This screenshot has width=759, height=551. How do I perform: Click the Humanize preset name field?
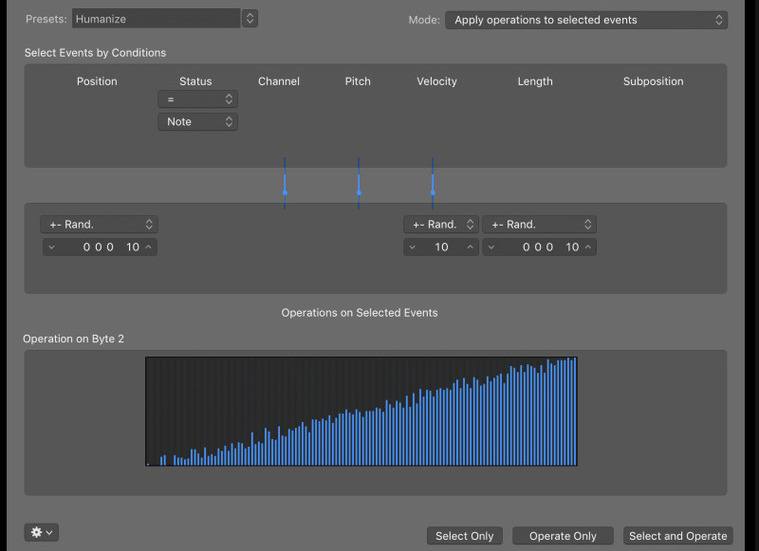point(156,18)
